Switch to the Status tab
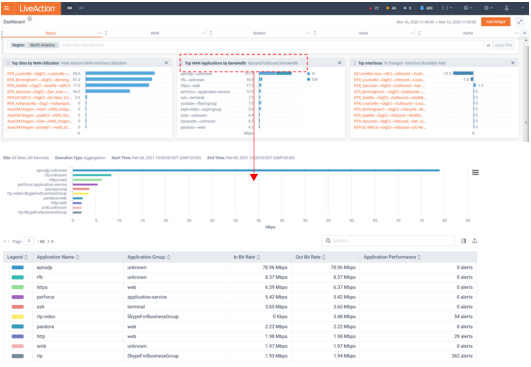Screen dimensions: 531x367 coord(50,33)
